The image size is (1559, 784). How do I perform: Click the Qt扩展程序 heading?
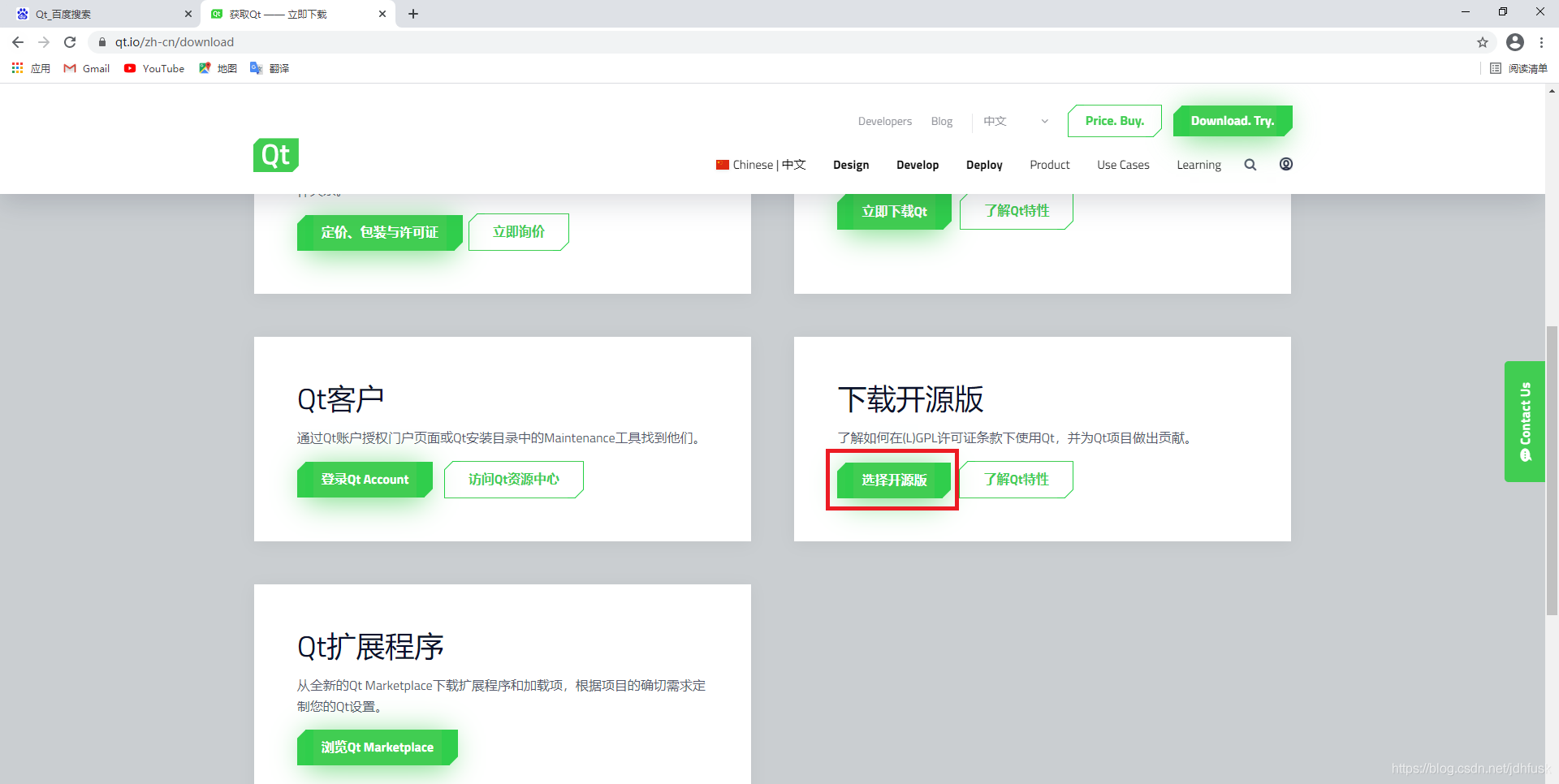coord(370,647)
